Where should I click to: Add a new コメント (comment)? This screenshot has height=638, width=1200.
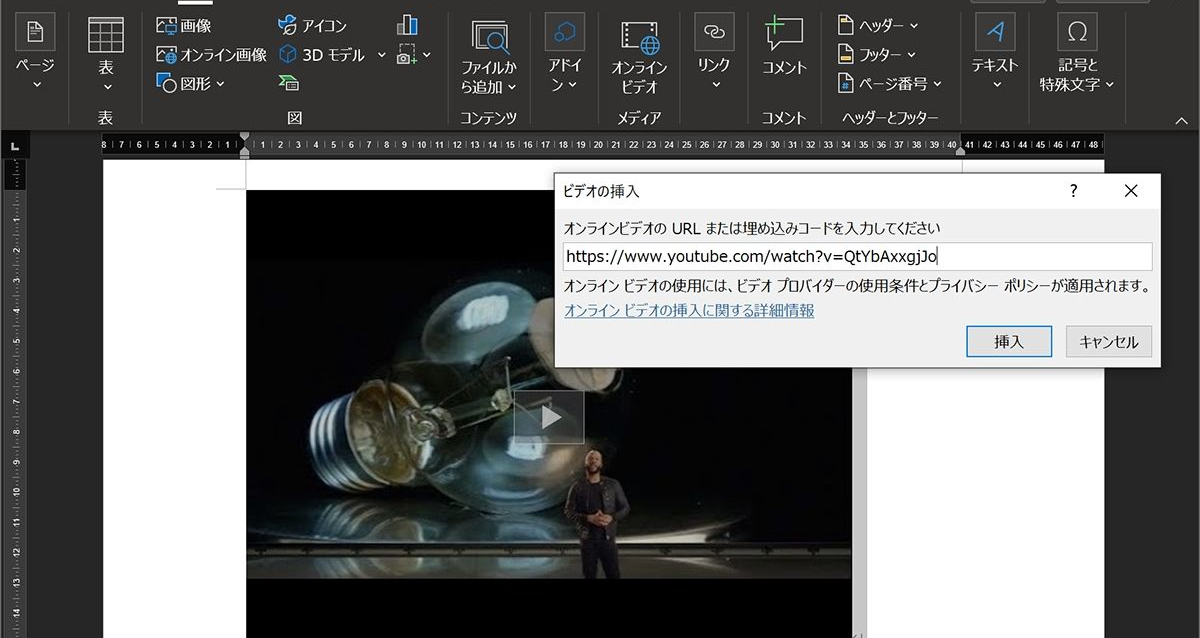pyautogui.click(x=784, y=45)
